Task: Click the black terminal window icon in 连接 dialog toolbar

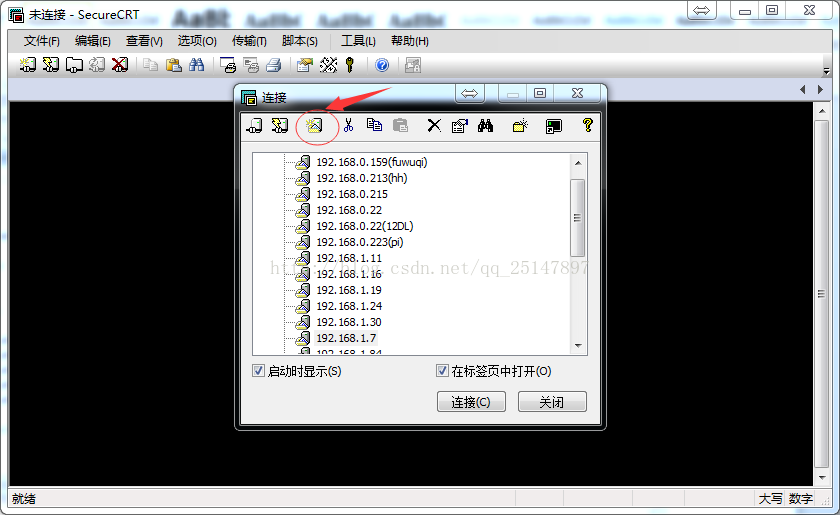Action: pyautogui.click(x=553, y=126)
